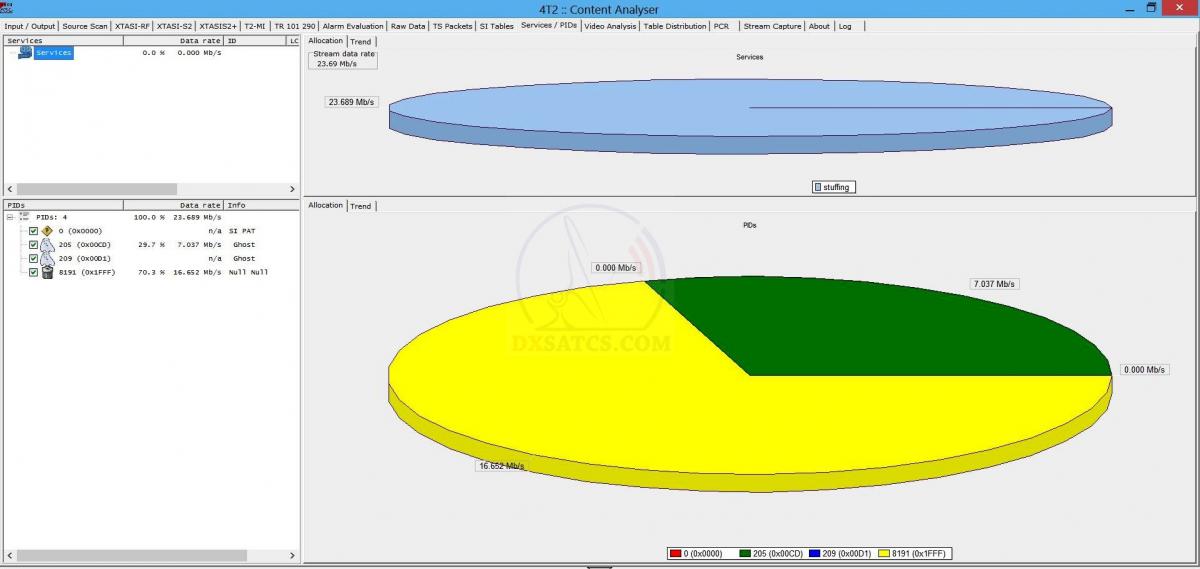Viewport: 1200px width, 569px height.
Task: Click the ghost icon for PID 209
Action: pos(46,259)
